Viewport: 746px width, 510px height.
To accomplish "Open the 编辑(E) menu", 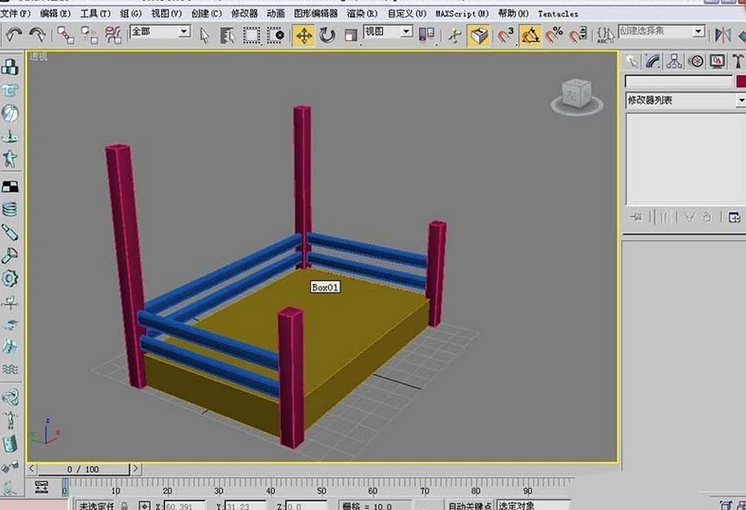I will (55, 13).
